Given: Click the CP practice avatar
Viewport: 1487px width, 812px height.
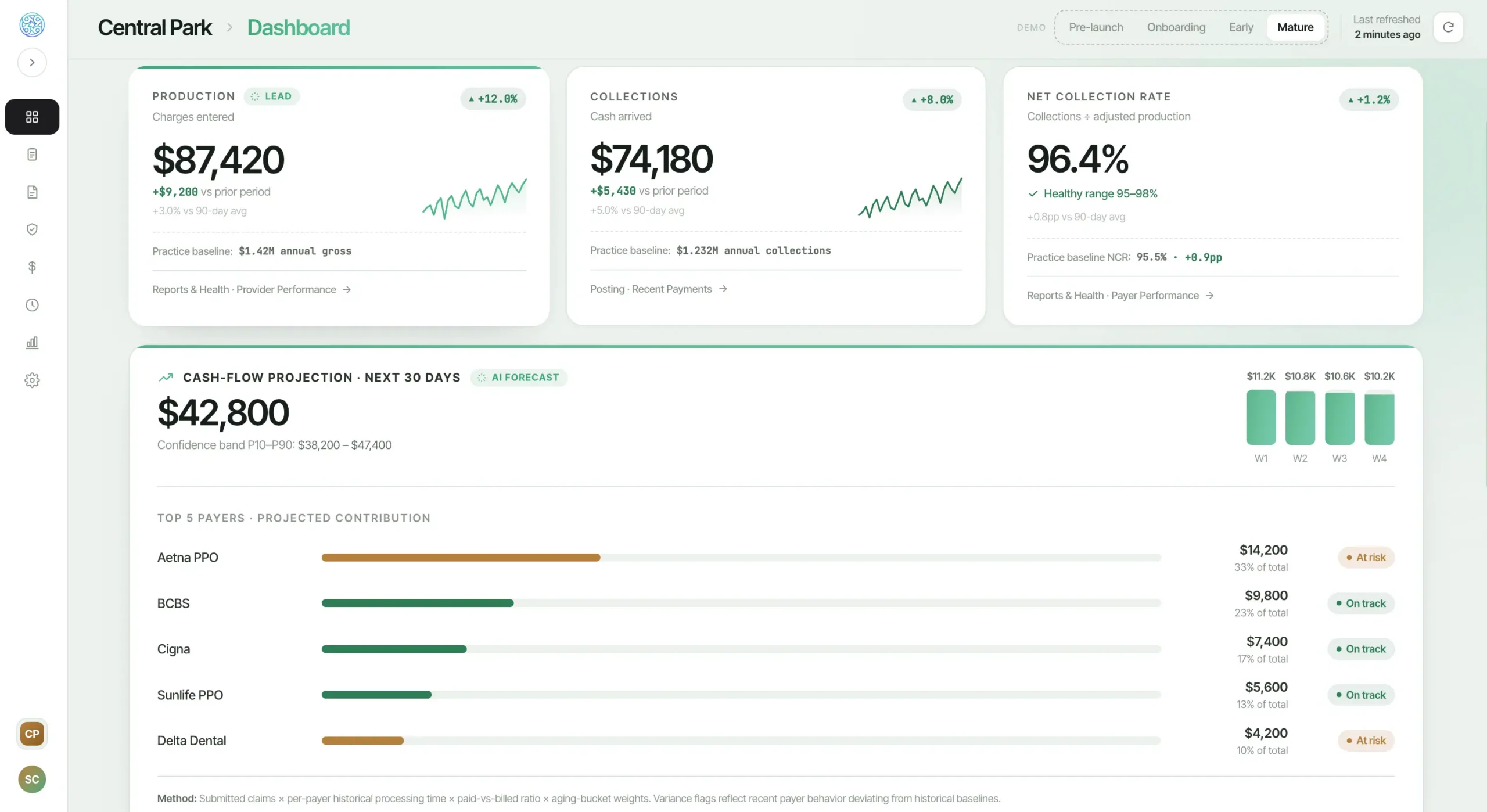Looking at the screenshot, I should [x=32, y=734].
